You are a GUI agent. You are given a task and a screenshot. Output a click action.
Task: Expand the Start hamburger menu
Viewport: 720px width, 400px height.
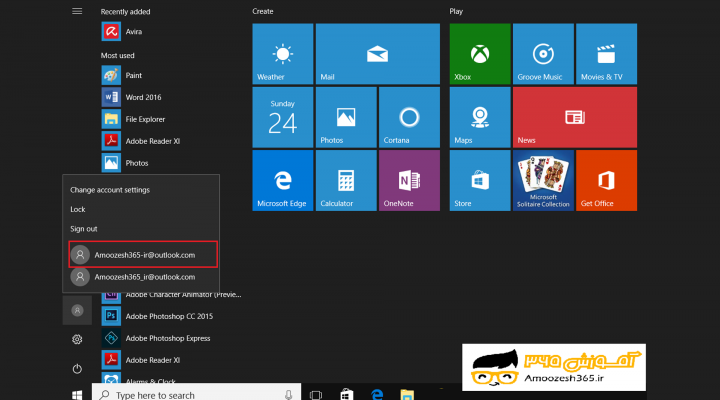77,11
